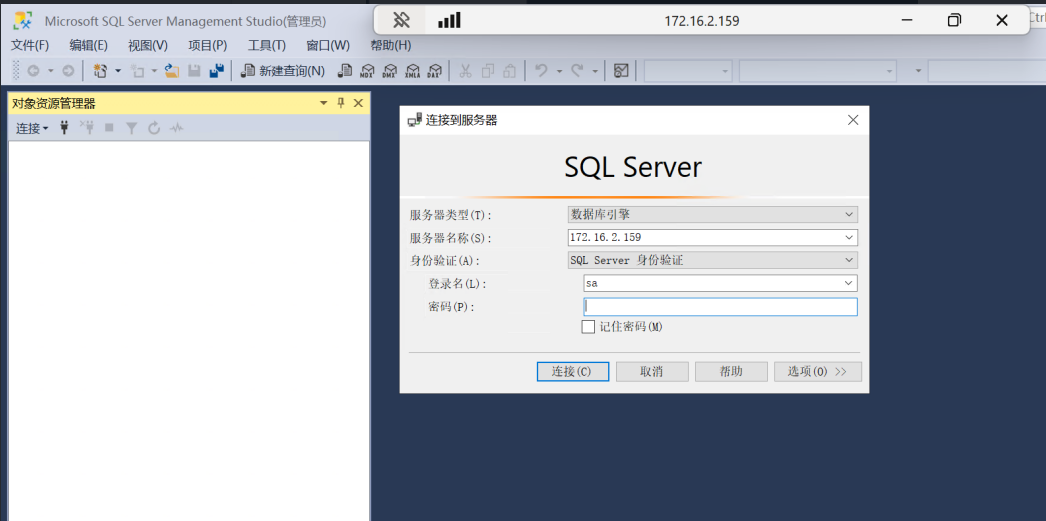Click the 帮助 button in the dialog

[731, 372]
